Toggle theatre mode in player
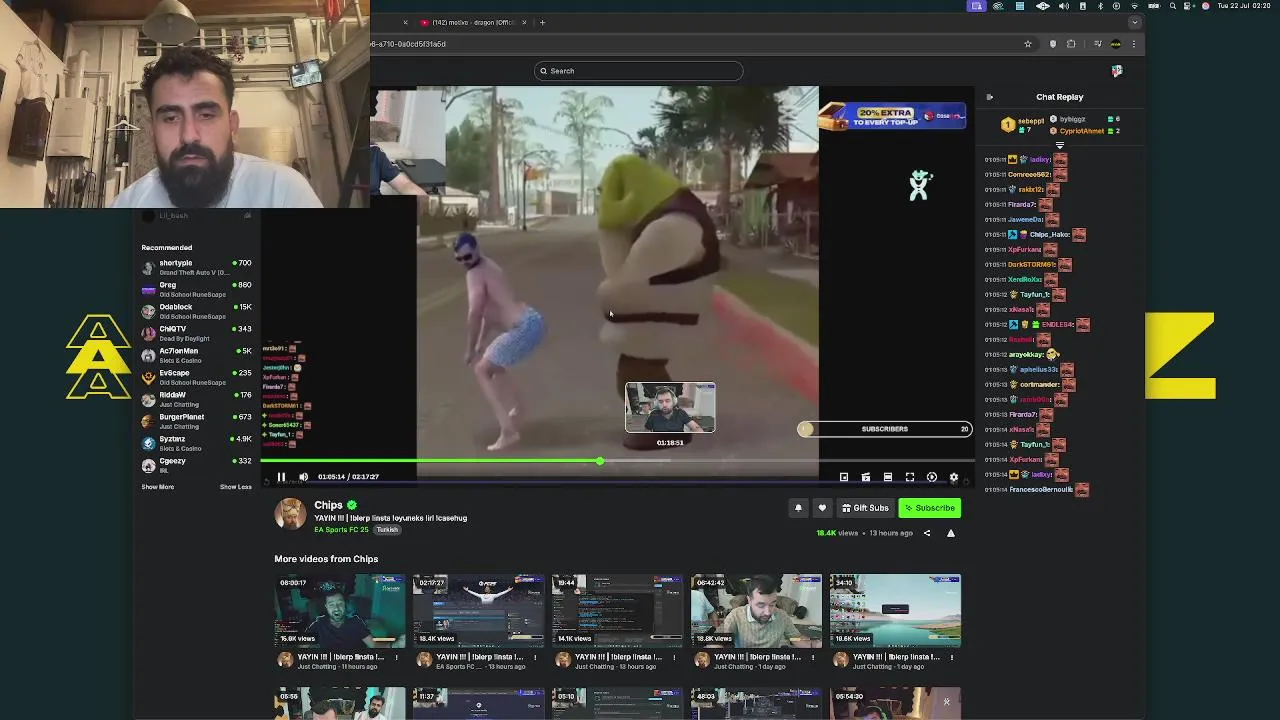Viewport: 1280px width, 720px height. coord(887,477)
